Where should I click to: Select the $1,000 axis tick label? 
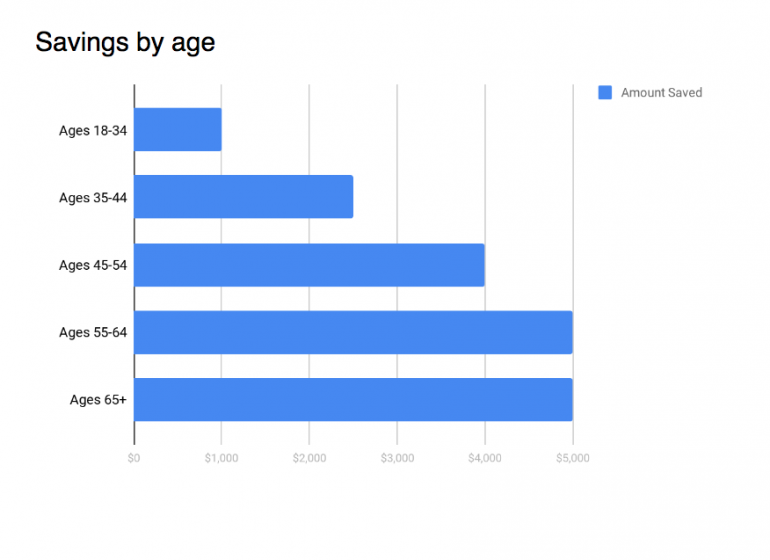point(221,458)
